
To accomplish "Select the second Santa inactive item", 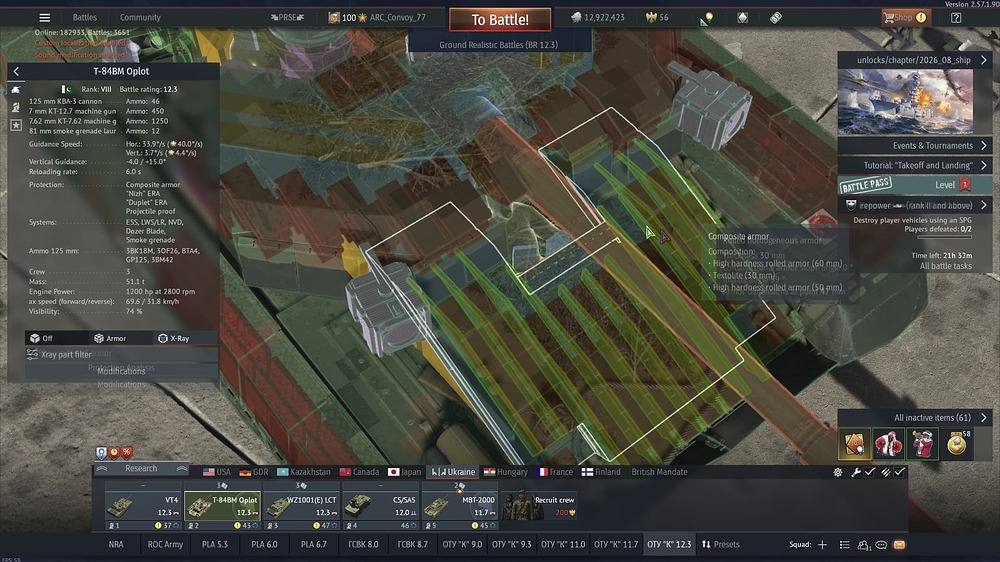I will pyautogui.click(x=888, y=443).
